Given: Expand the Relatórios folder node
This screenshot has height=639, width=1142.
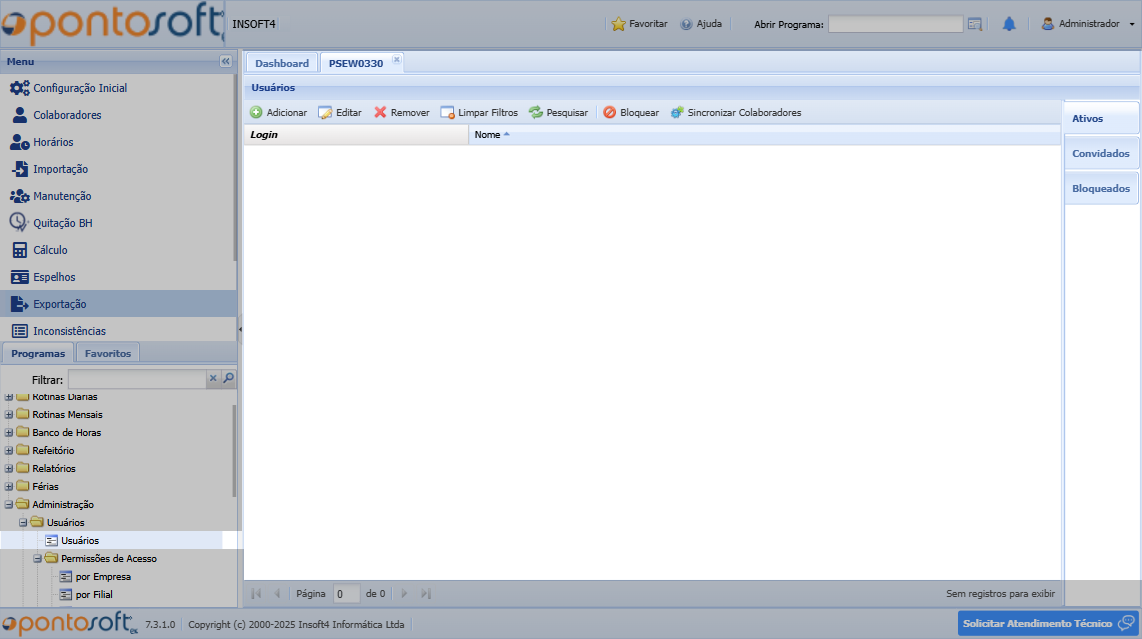Looking at the screenshot, I should pyautogui.click(x=9, y=469).
